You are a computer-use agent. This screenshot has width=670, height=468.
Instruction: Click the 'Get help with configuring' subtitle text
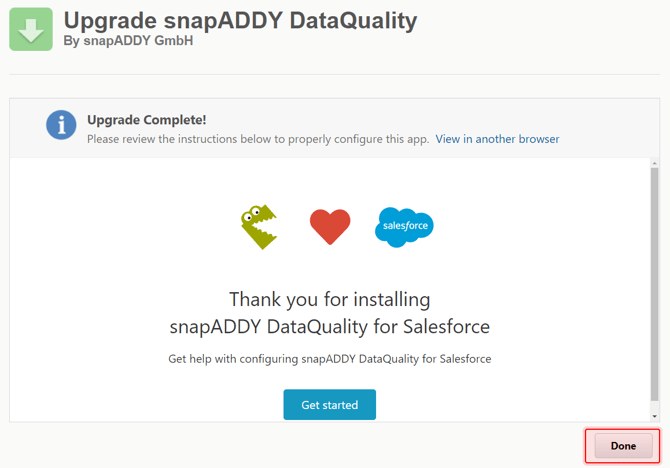tap(329, 359)
